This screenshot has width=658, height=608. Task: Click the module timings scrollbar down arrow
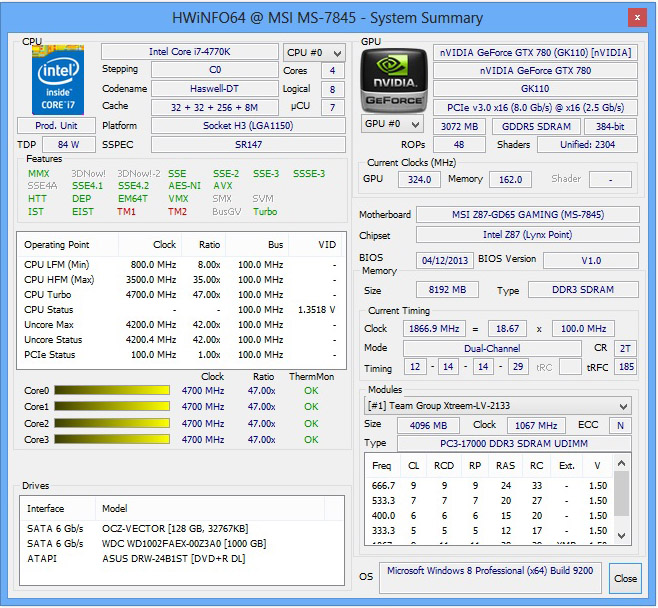click(x=622, y=536)
